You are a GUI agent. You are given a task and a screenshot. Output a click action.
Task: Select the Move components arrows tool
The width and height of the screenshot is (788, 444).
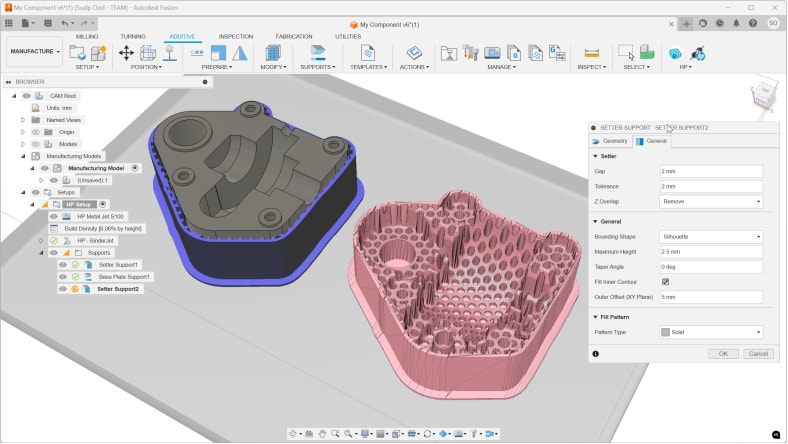click(x=126, y=53)
